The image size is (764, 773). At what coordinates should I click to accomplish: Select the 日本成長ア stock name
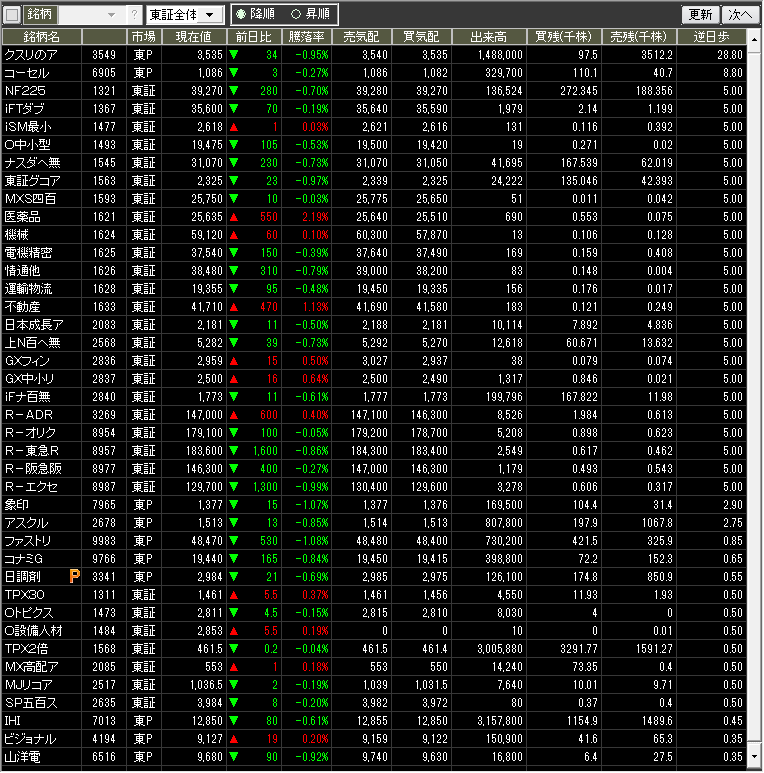[x=34, y=325]
